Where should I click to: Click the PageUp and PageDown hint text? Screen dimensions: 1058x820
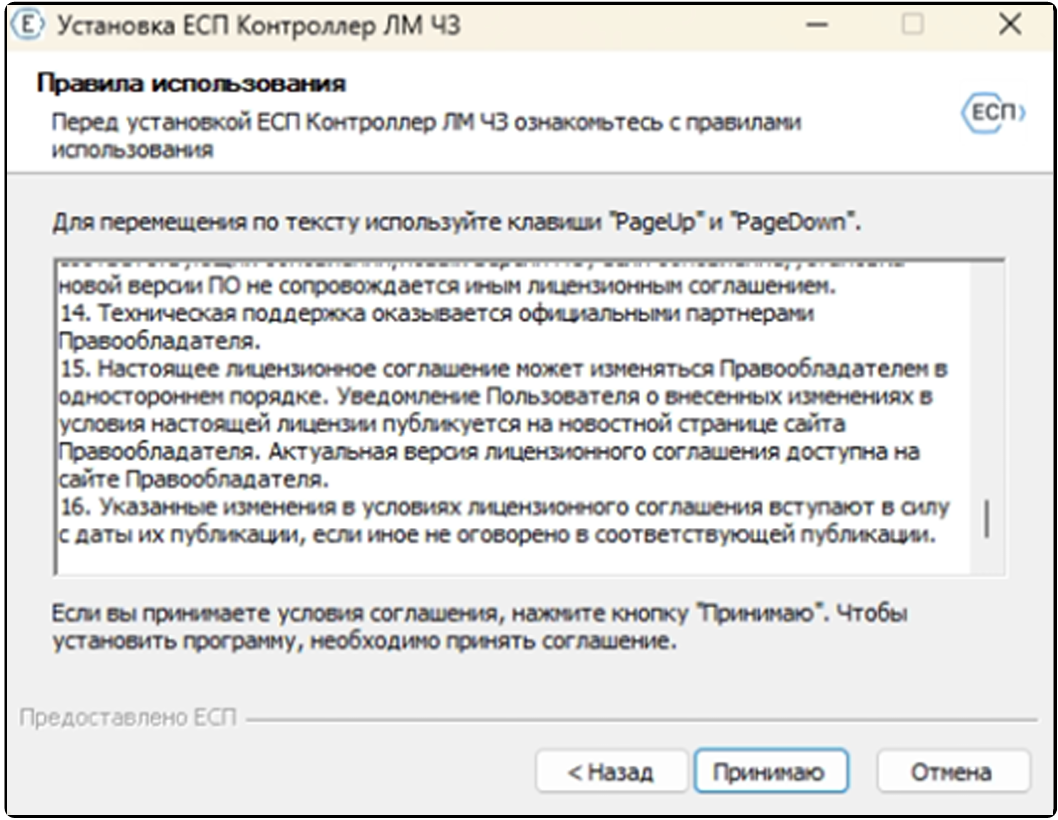pos(457,222)
